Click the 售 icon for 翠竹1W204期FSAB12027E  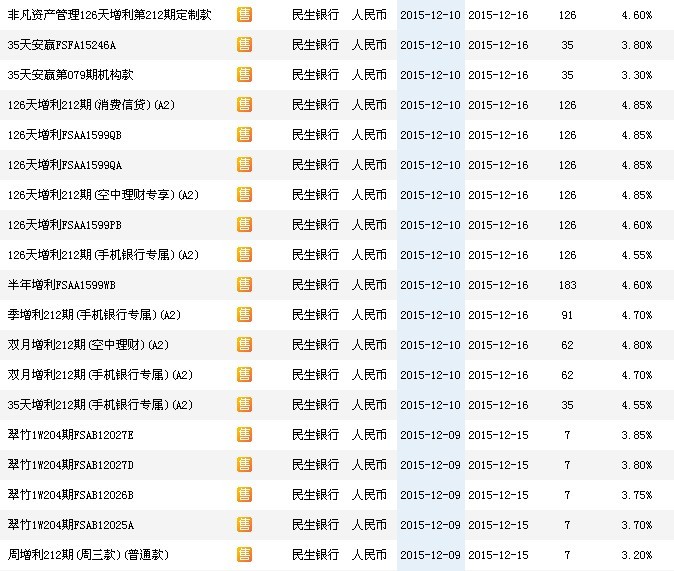(x=244, y=435)
